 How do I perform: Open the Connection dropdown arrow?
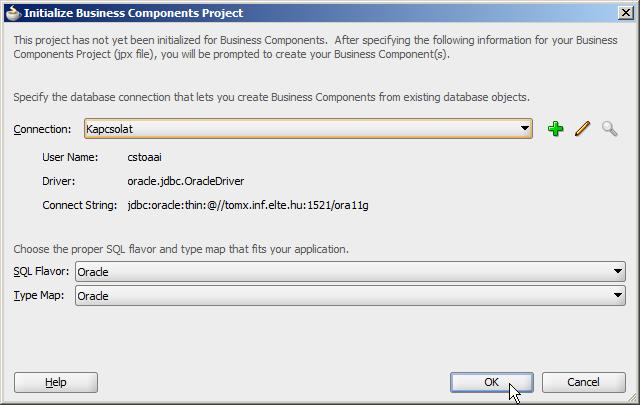(x=524, y=129)
